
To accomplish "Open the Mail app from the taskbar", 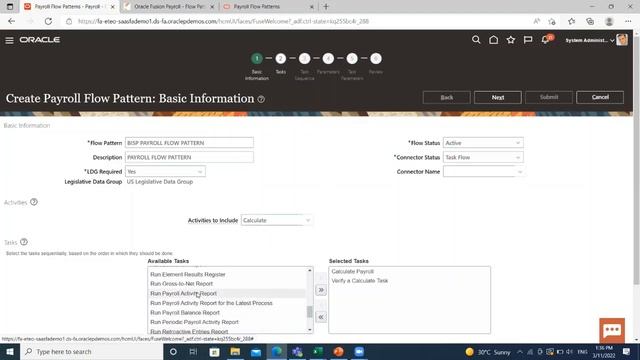I will [x=256, y=351].
